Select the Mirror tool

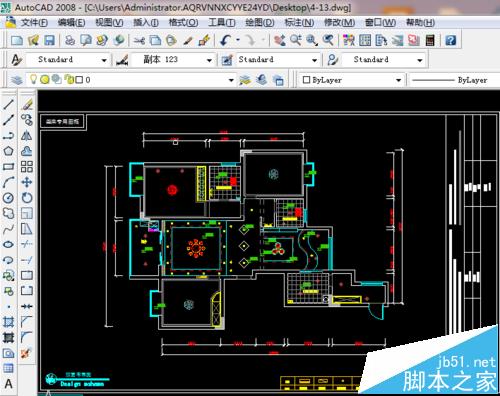27,136
